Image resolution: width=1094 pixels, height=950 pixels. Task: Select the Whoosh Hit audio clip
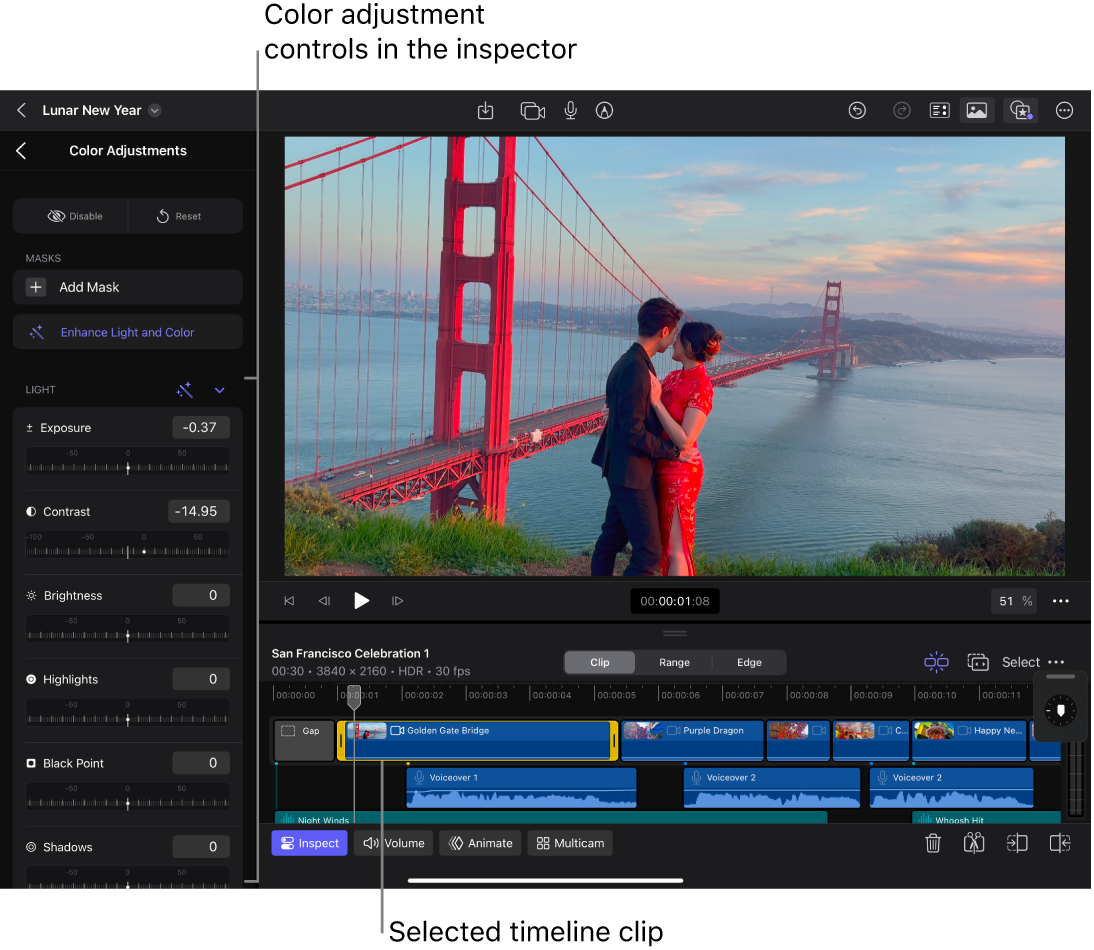point(987,818)
